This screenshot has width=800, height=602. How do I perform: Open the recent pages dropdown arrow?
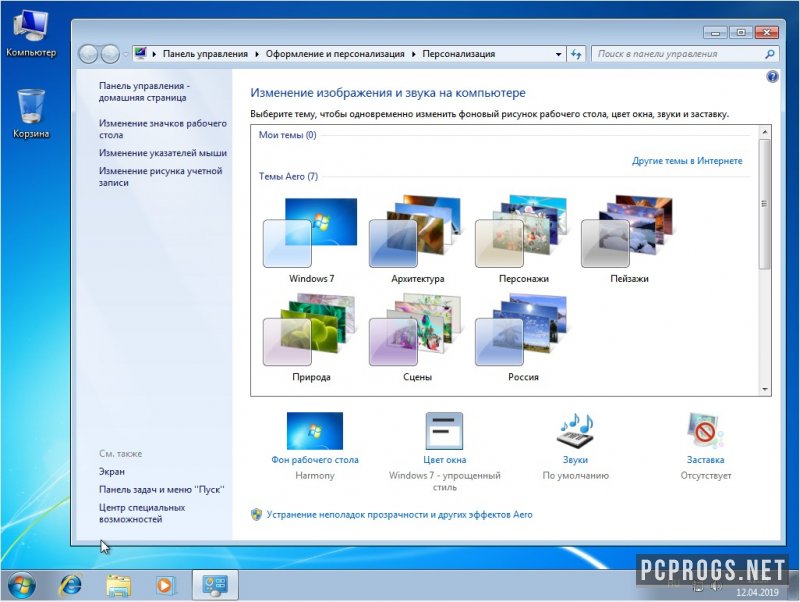[126, 54]
